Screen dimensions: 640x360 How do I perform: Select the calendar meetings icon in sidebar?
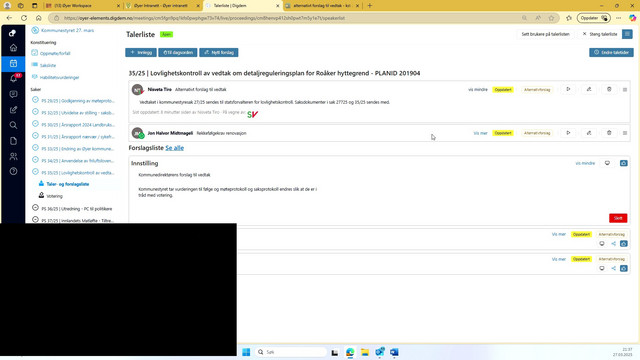click(13, 63)
